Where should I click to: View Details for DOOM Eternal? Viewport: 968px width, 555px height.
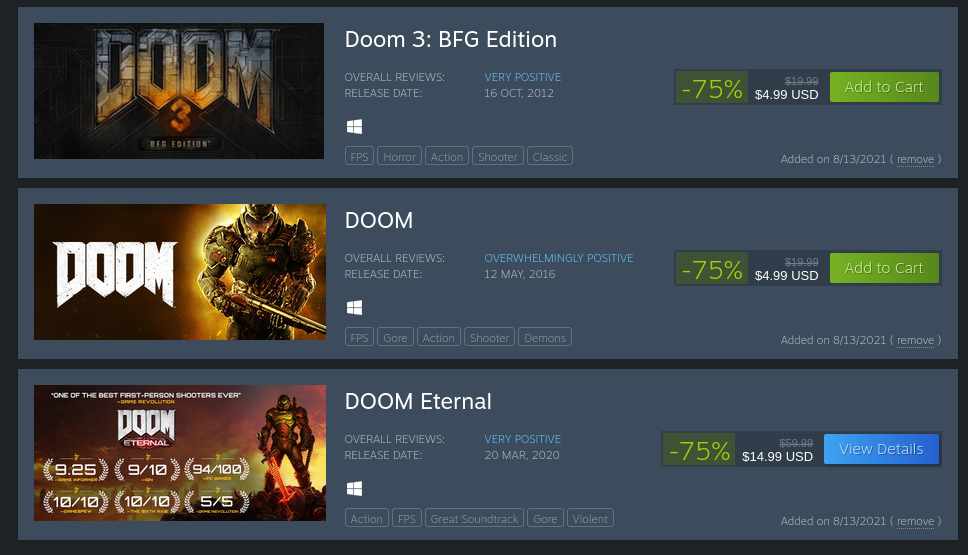click(881, 449)
